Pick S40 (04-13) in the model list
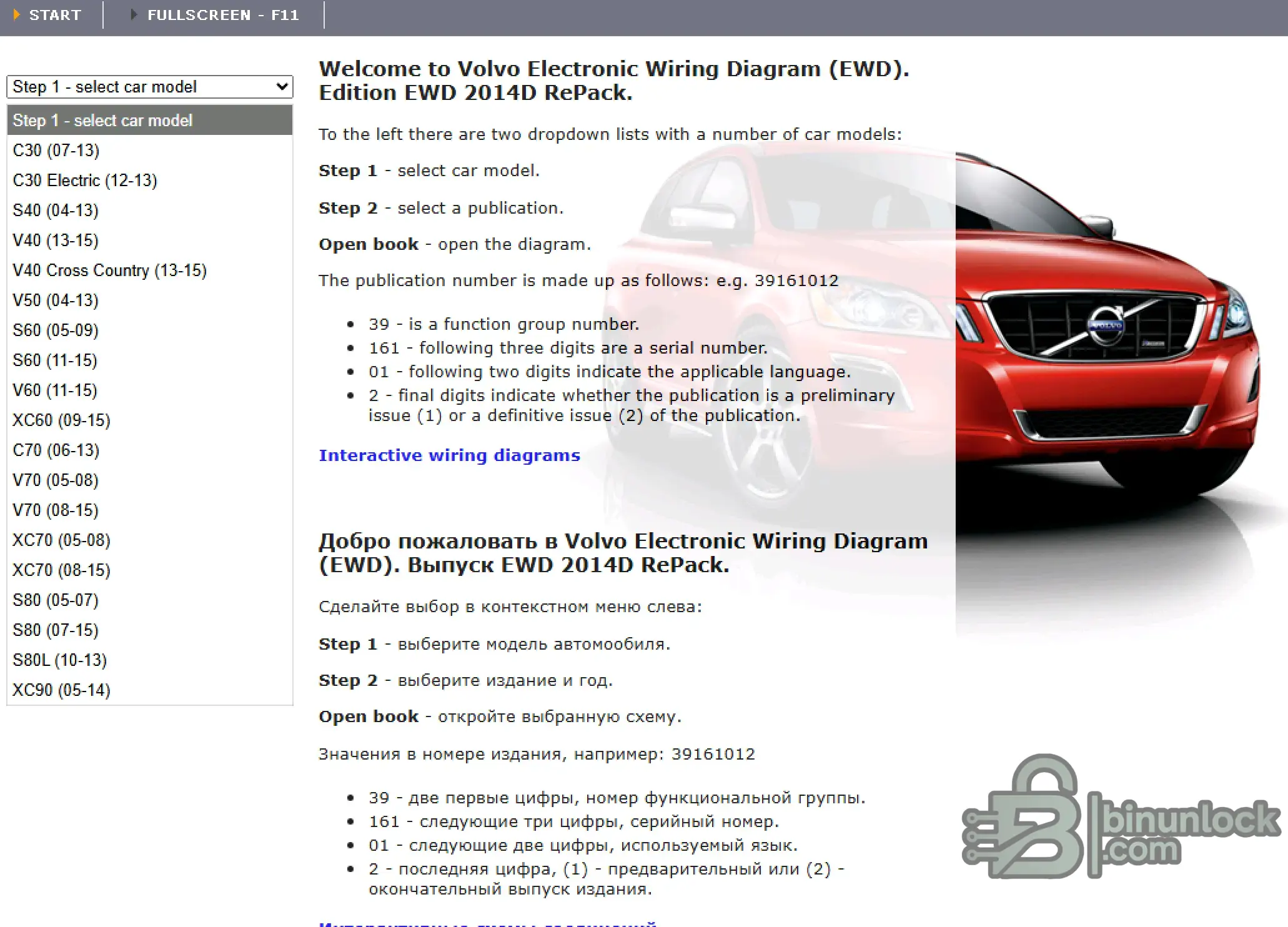Viewport: 1288px width, 927px height. (150, 210)
